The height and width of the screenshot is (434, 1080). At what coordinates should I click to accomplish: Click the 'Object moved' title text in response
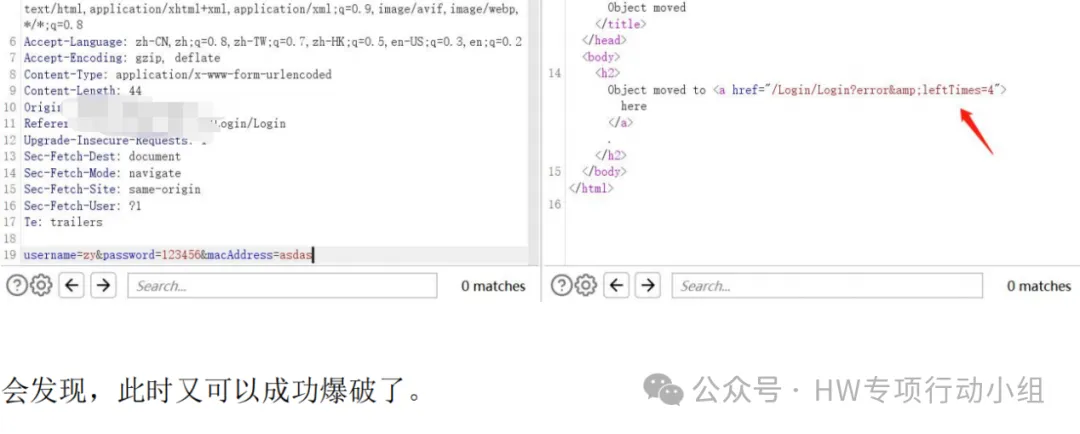coord(647,8)
